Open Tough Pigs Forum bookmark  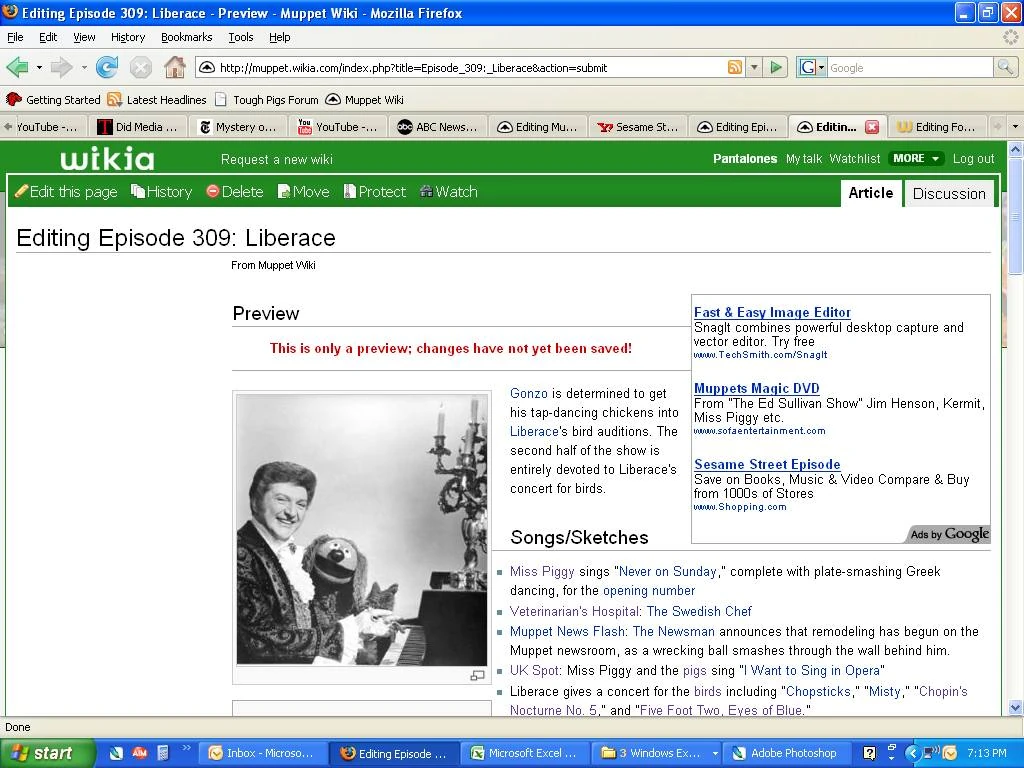267,100
